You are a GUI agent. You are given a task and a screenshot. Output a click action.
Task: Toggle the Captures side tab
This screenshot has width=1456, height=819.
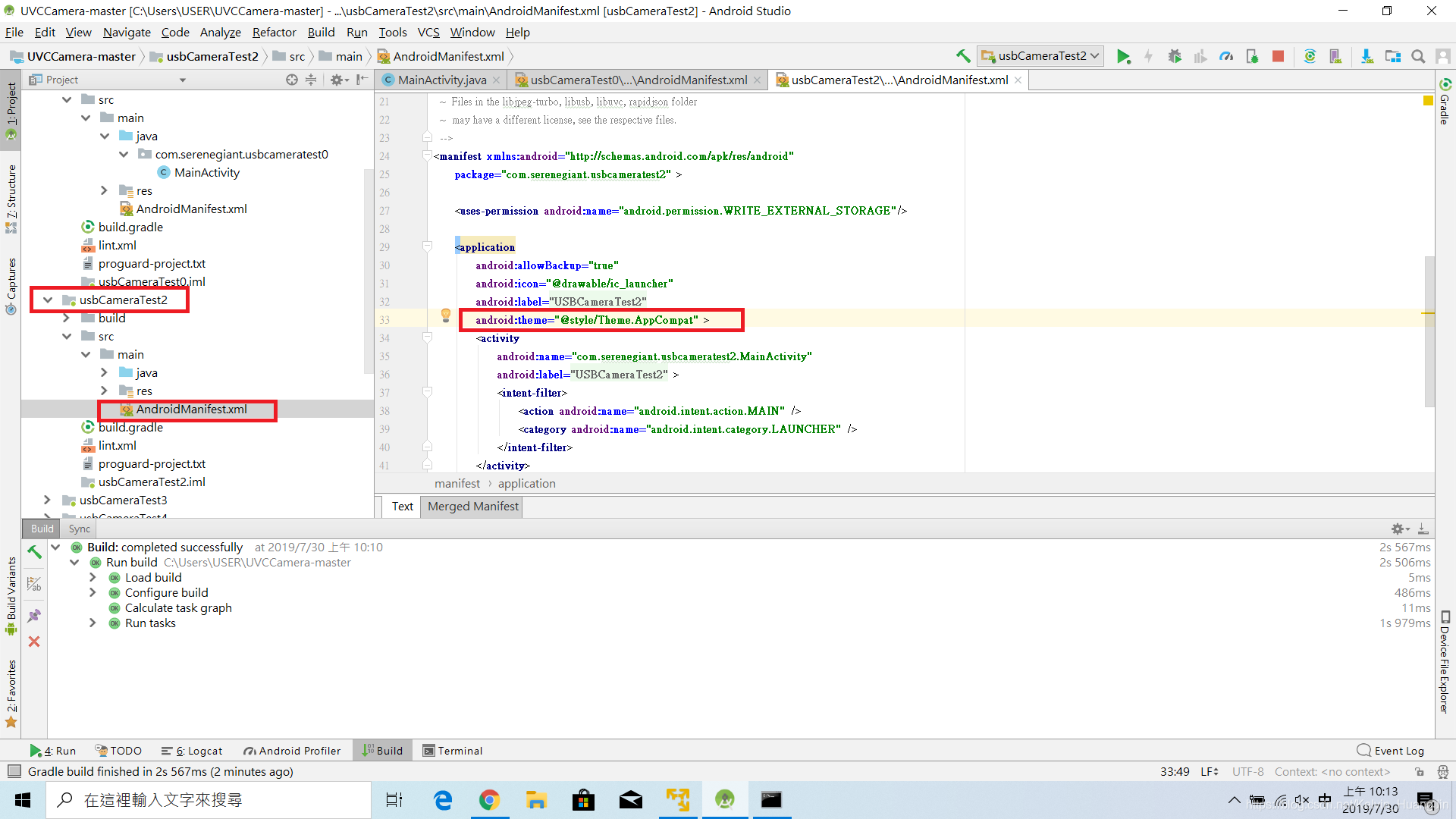coord(11,286)
